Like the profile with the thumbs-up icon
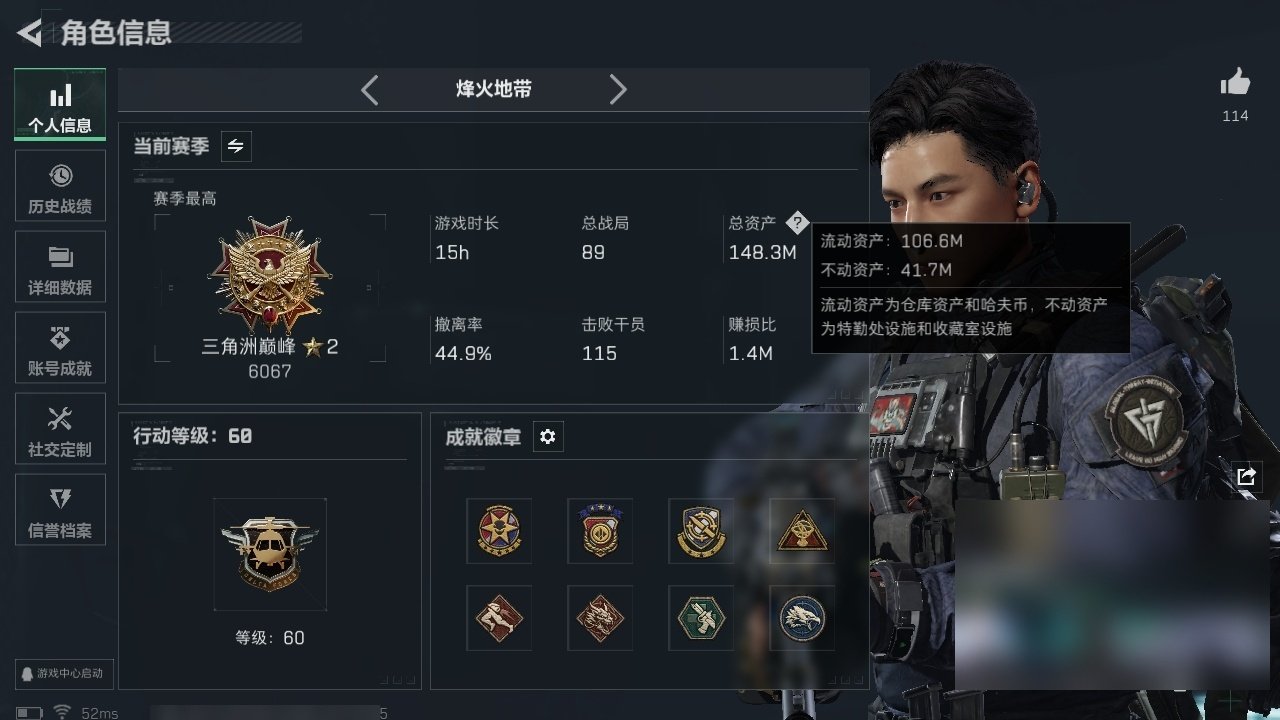The image size is (1280, 720). tap(1235, 84)
